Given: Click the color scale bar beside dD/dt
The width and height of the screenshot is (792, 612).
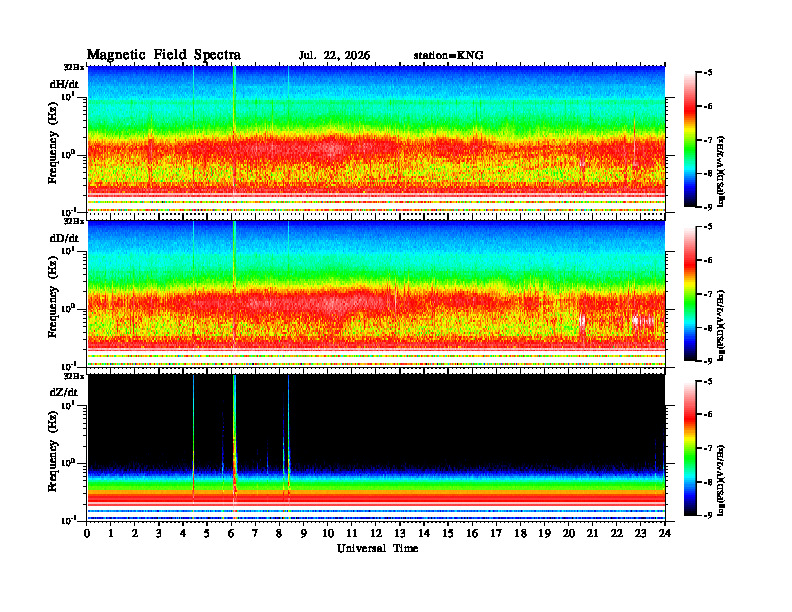Looking at the screenshot, I should coord(690,293).
